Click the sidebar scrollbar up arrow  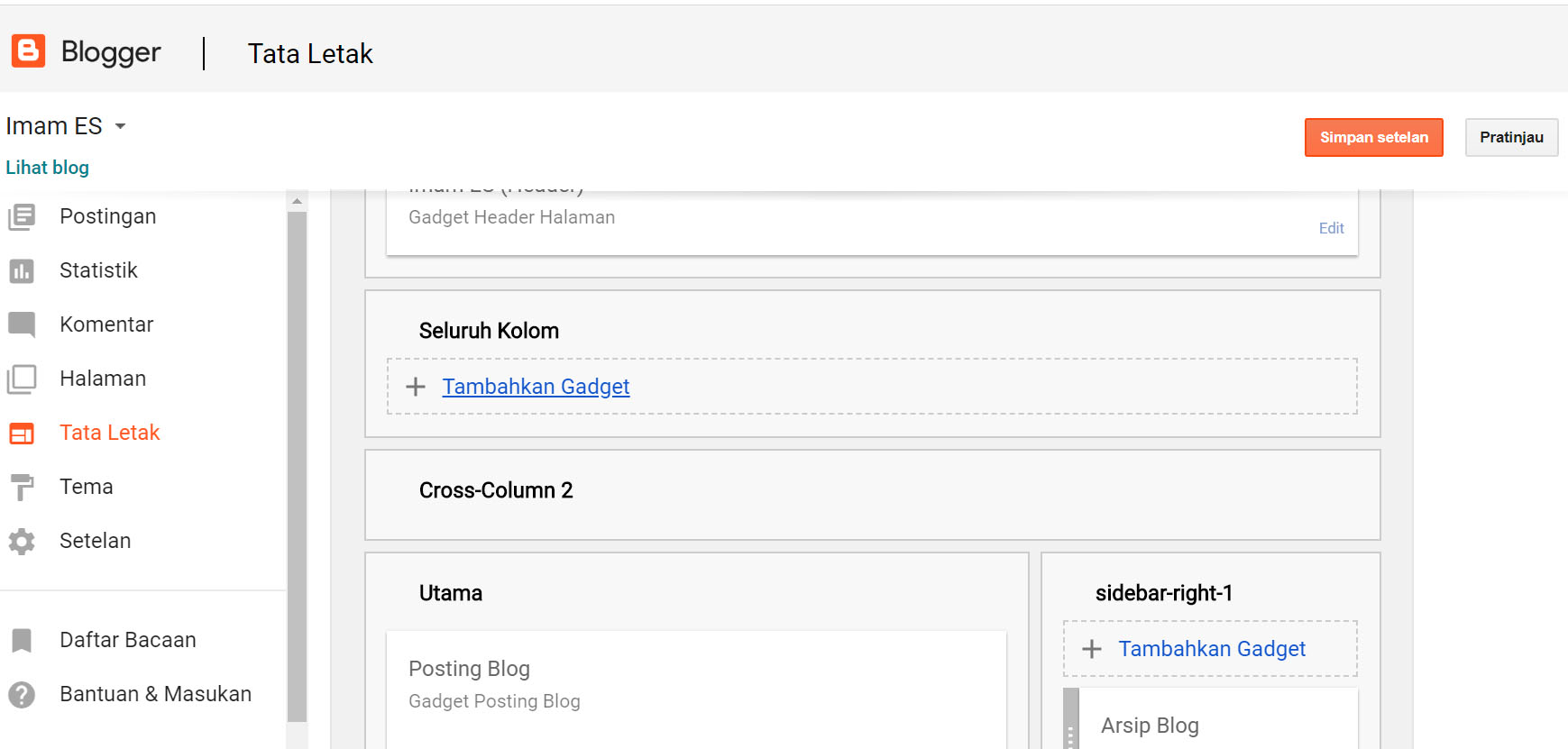(x=297, y=201)
